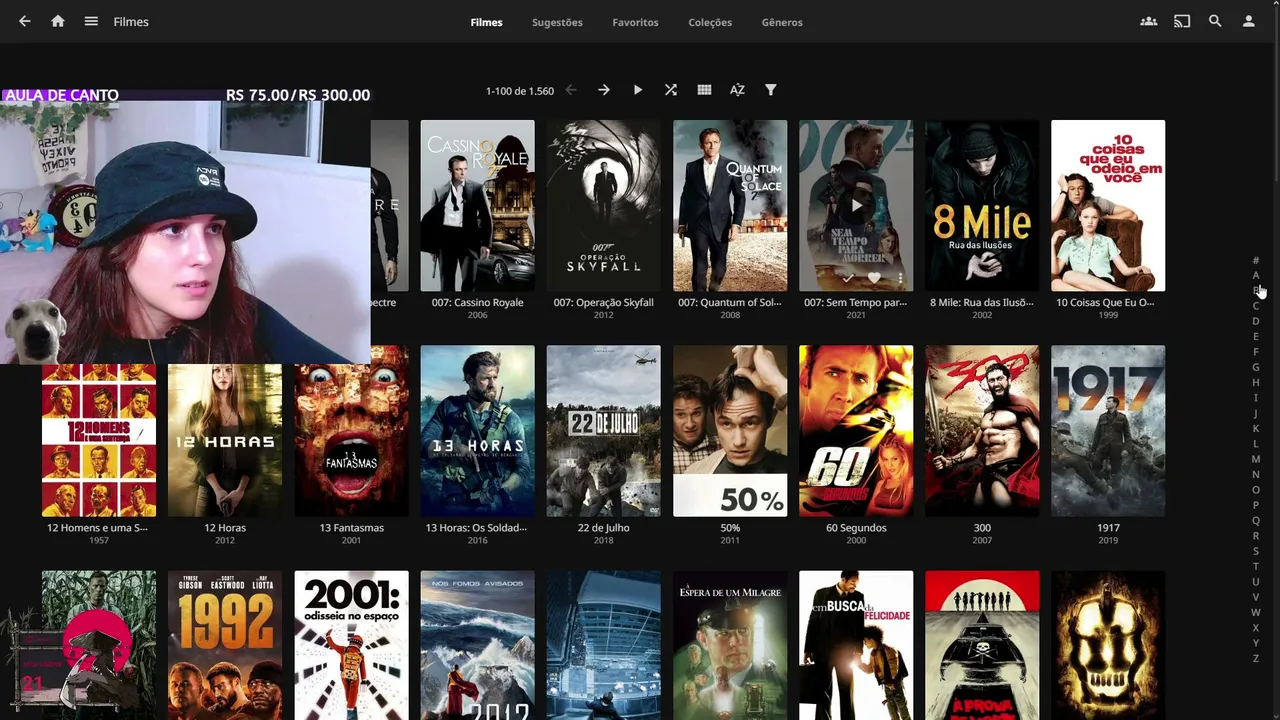Switch to the Coleções tab

[710, 22]
